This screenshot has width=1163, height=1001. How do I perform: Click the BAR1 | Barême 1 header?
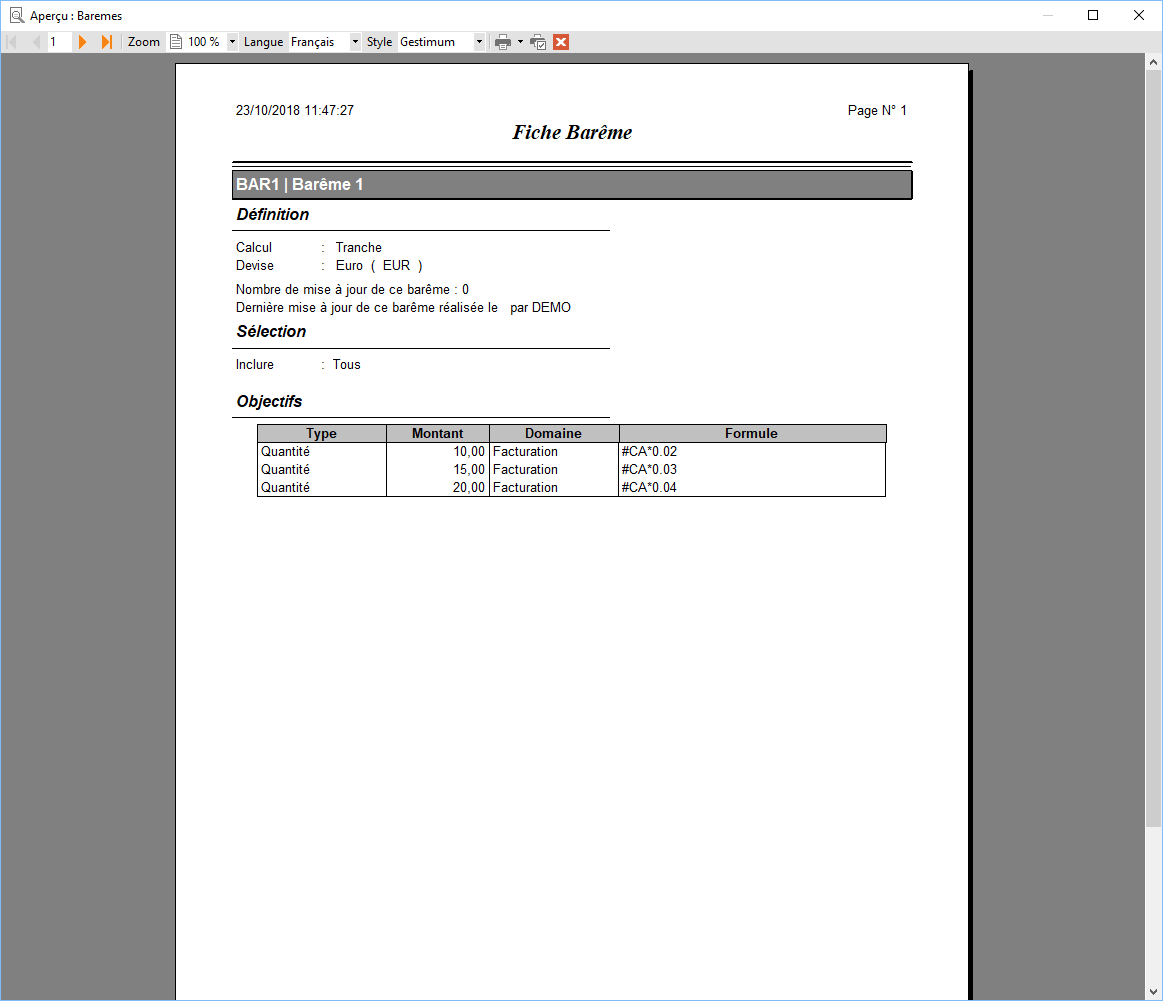pos(572,185)
